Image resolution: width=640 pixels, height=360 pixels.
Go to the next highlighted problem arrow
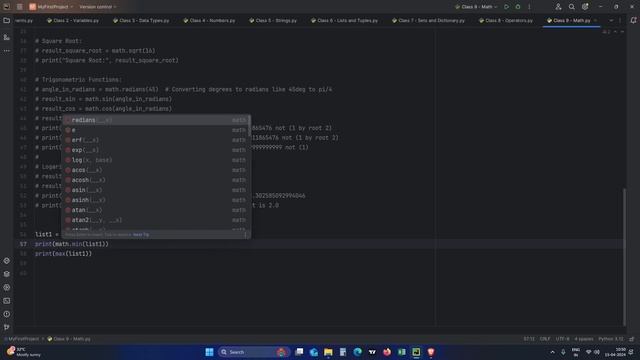point(622,32)
